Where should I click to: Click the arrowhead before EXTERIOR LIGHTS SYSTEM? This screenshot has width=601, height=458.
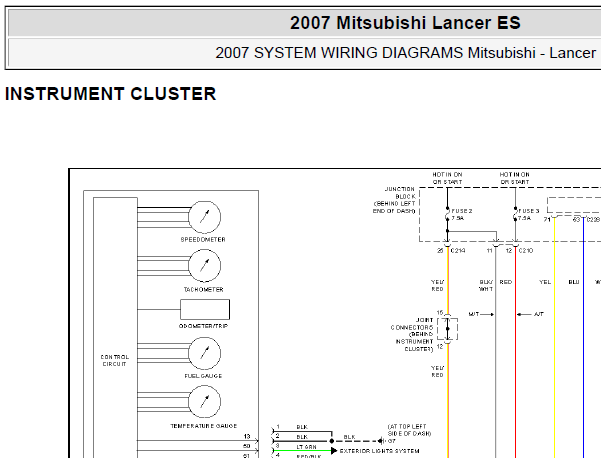(x=334, y=451)
